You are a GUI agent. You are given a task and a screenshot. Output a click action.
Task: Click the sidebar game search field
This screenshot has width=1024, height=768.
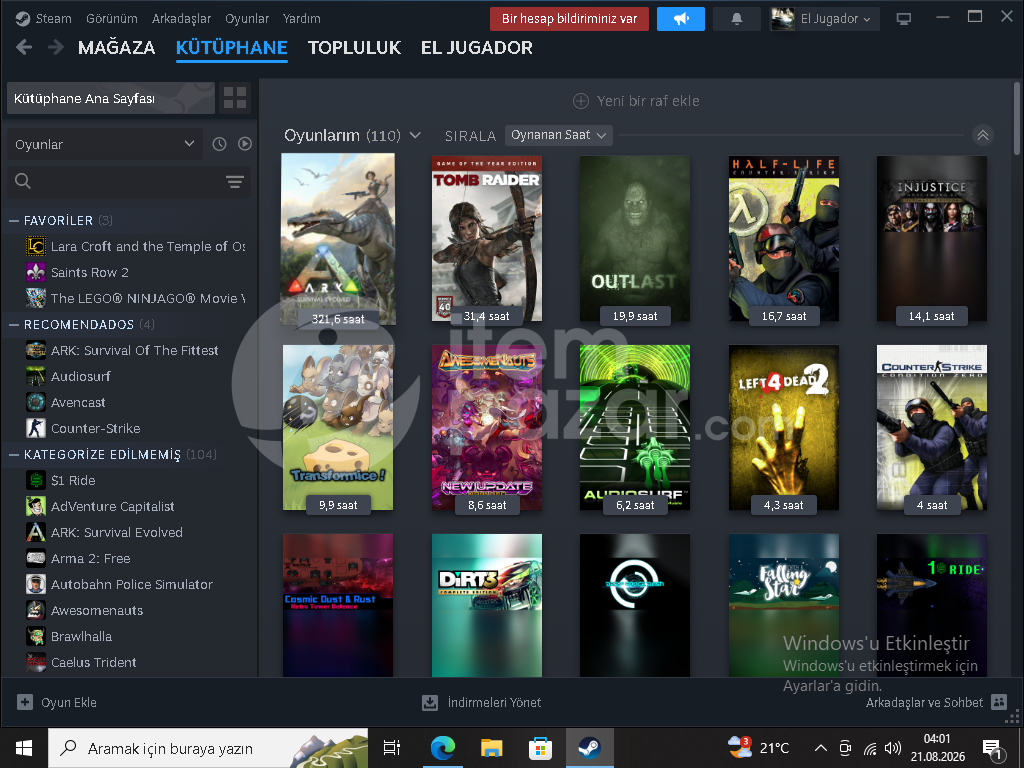[129, 182]
